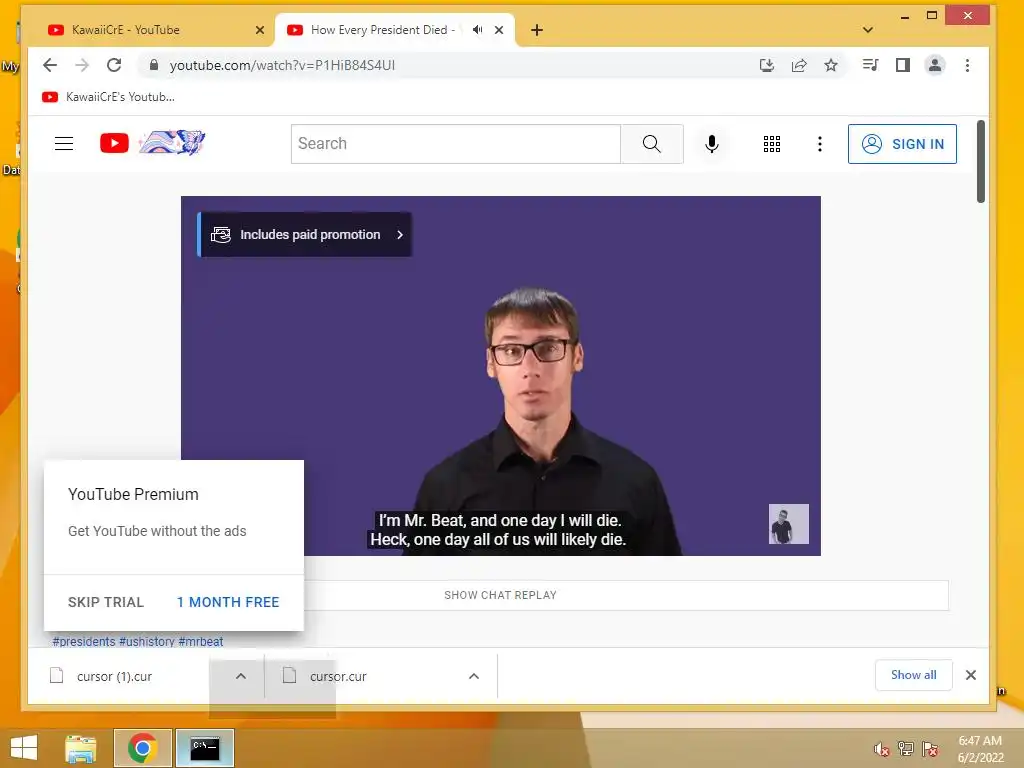
Task: Click the address bar URL
Action: coord(282,65)
